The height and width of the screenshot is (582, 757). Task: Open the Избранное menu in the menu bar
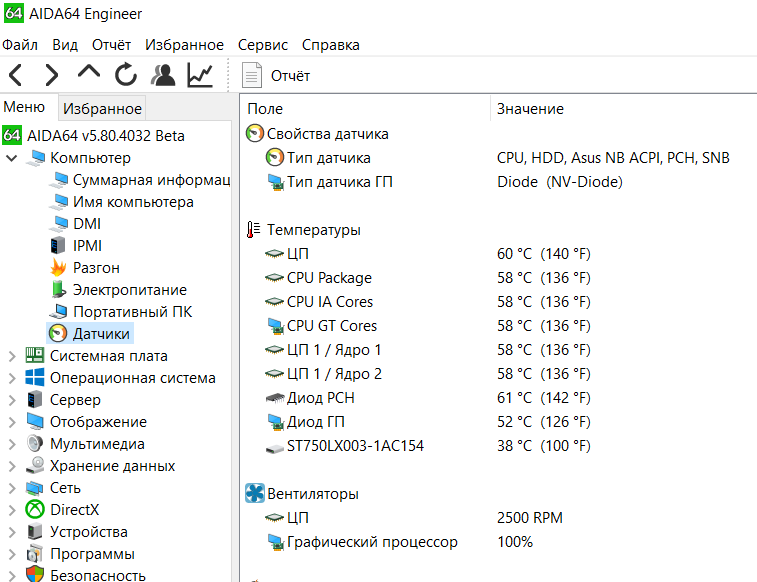point(184,45)
